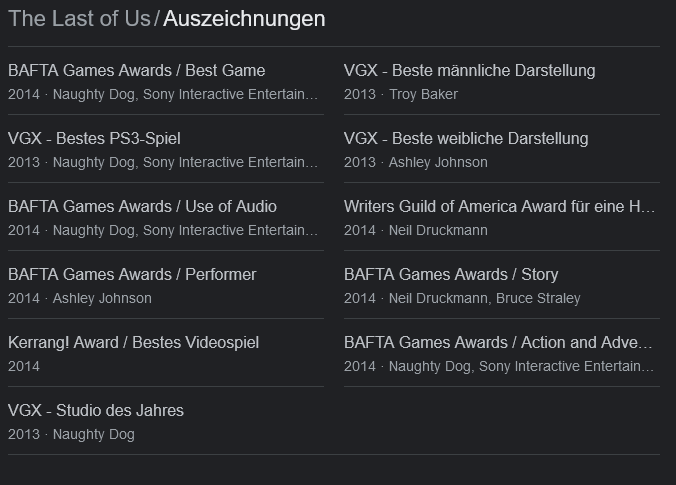Open BAFTA Games Awards / Use of Audio
Screen dimensions: 676x485
(142, 207)
